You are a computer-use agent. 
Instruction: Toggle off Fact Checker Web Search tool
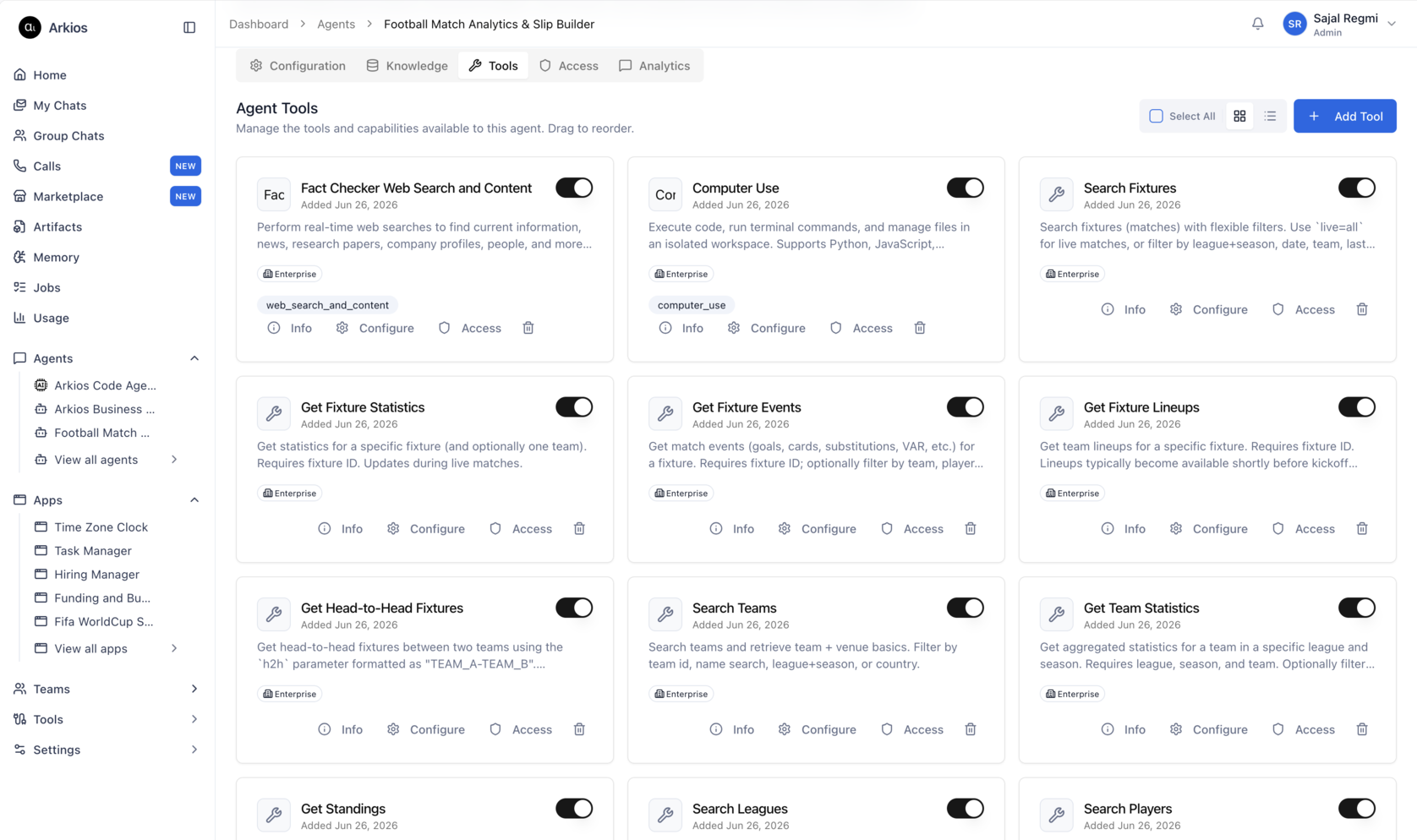(574, 188)
